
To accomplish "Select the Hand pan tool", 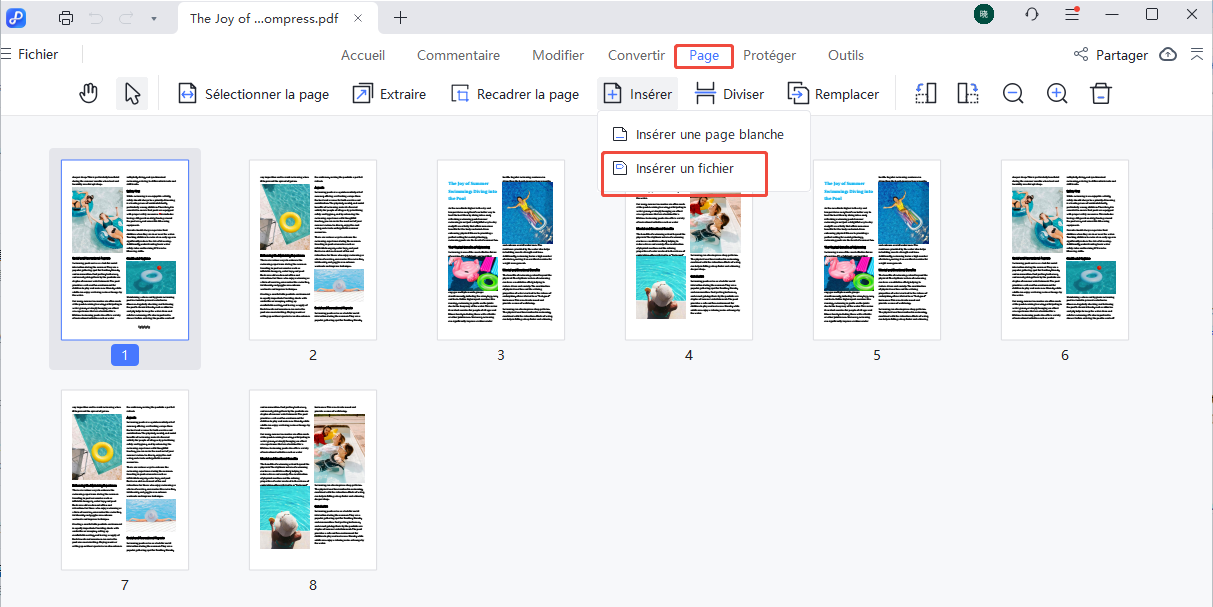I will (89, 94).
